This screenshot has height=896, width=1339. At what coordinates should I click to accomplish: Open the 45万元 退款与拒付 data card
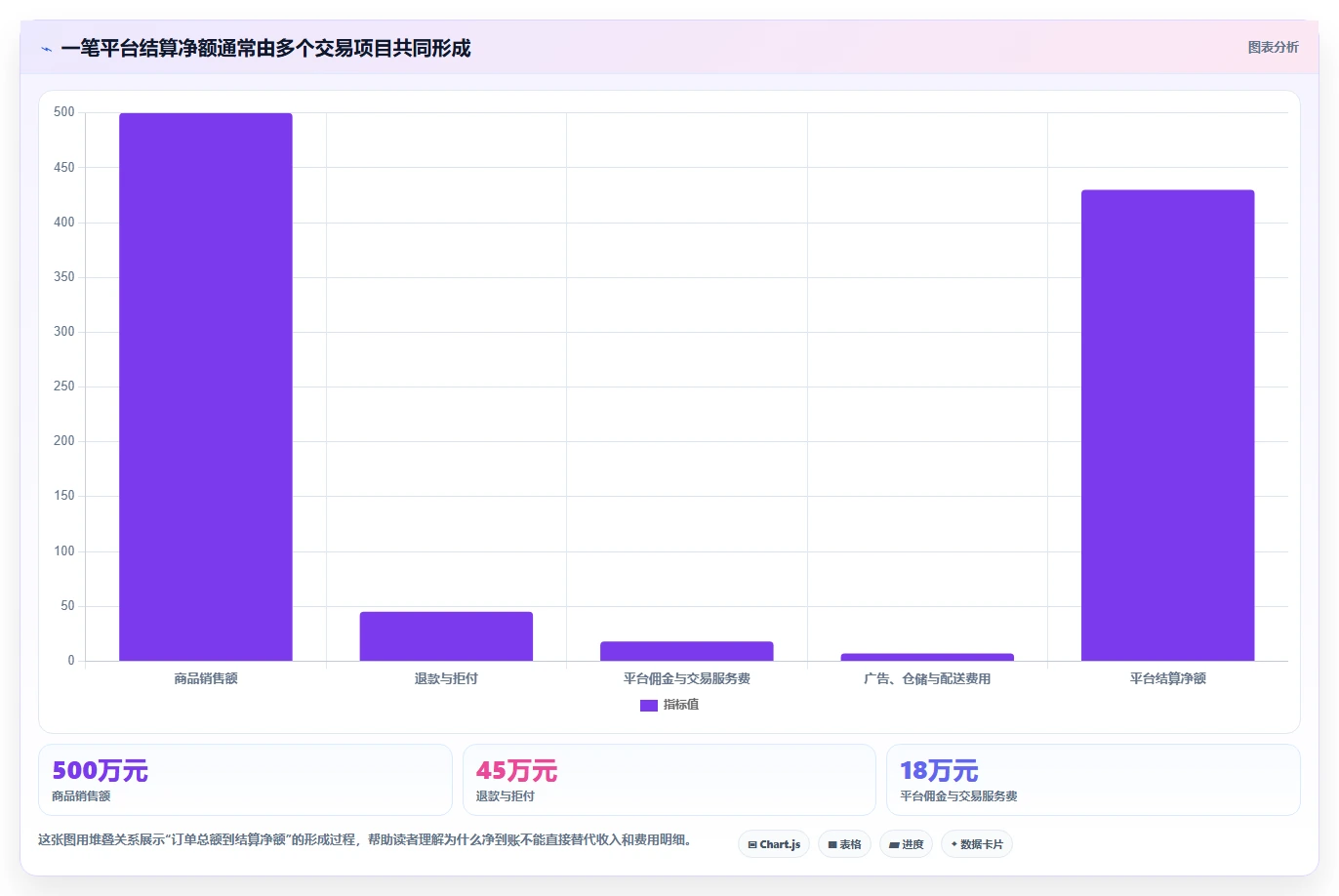click(x=669, y=780)
